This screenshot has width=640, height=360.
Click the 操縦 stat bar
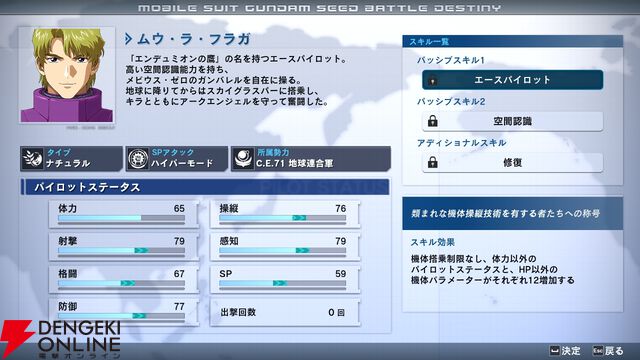pyautogui.click(x=282, y=218)
